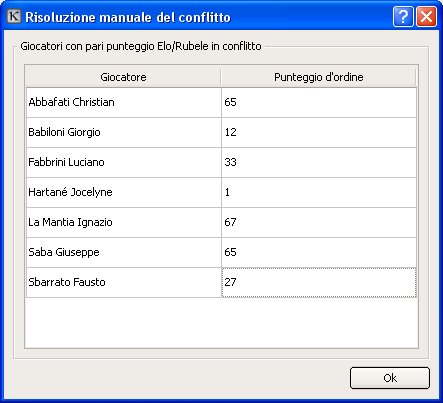Screen dimensions: 443x403
Task: Select the Fabbrini Luciano player cell
Action: pos(124,162)
